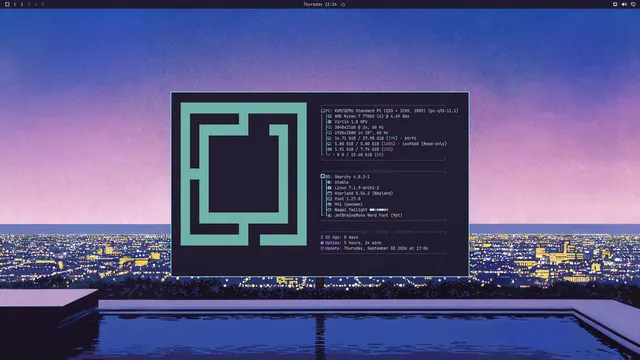Viewport: 640px width, 360px height.
Task: Click the window manager icon beside Hyprland
Action: tap(329, 193)
